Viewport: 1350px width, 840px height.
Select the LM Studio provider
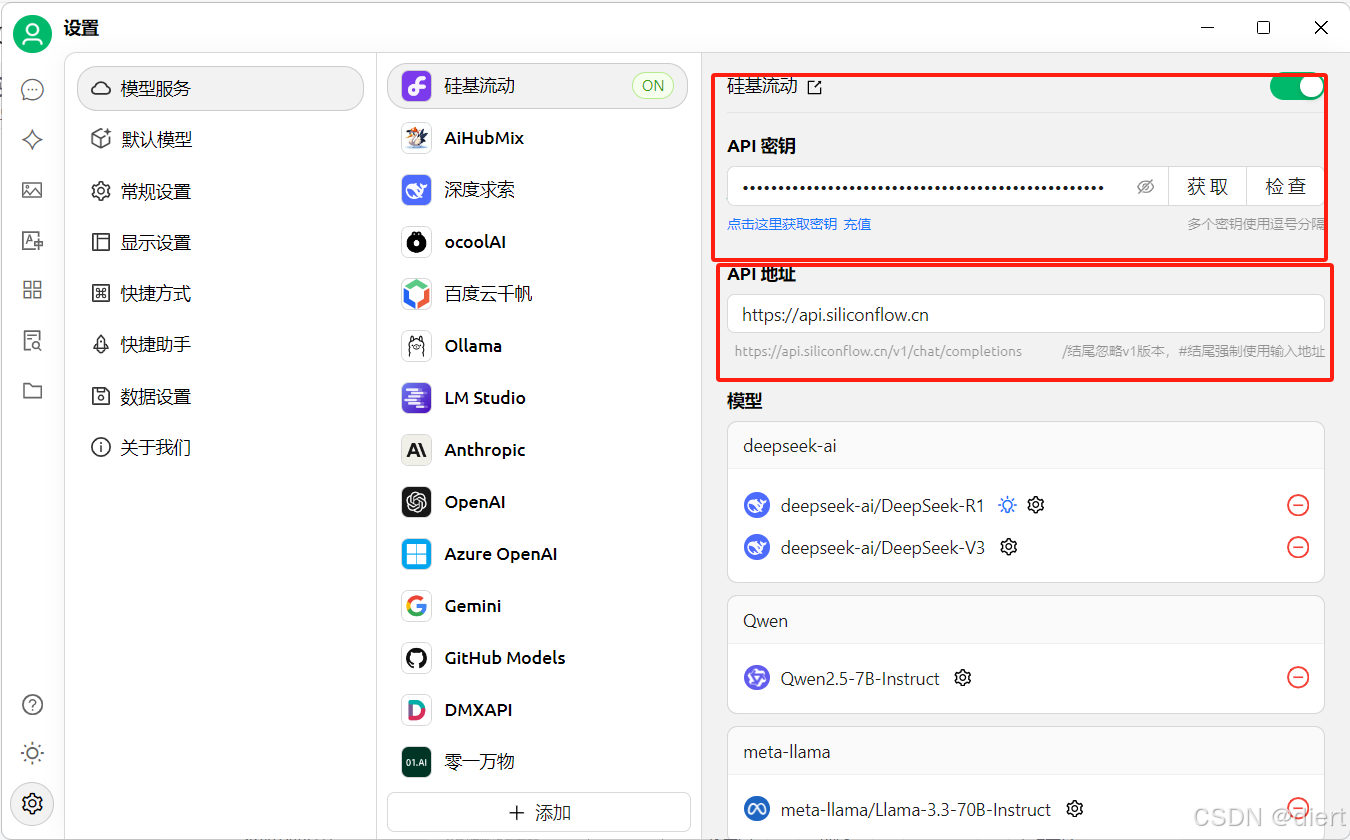tap(538, 398)
